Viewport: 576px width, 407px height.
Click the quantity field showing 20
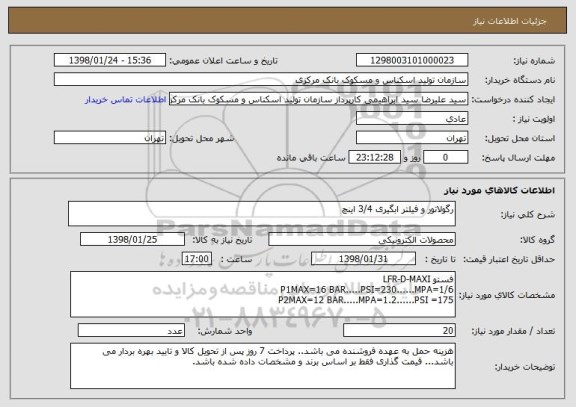pyautogui.click(x=399, y=331)
